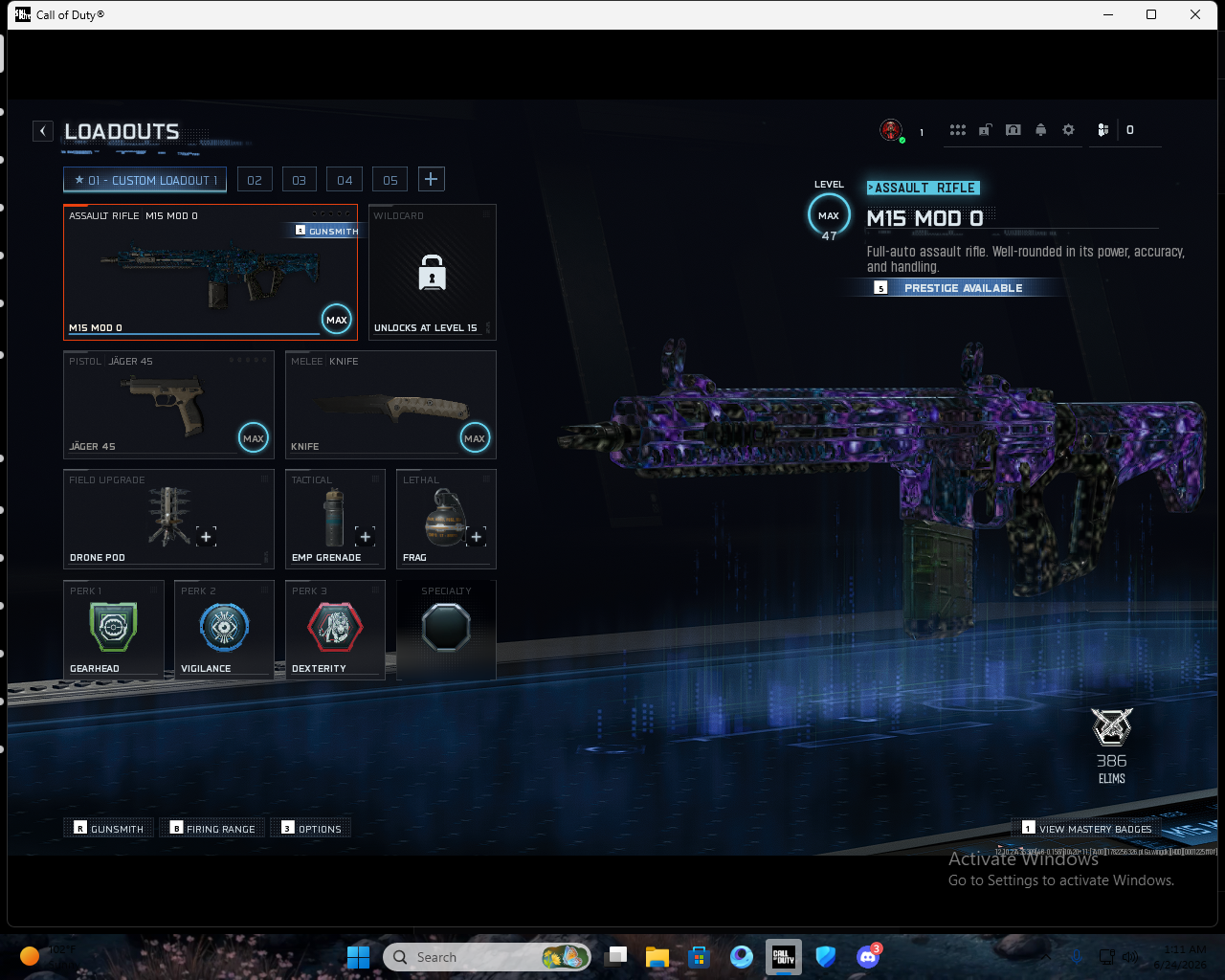The height and width of the screenshot is (980, 1225).
Task: Click the Assault Rifle category label
Action: 923,188
